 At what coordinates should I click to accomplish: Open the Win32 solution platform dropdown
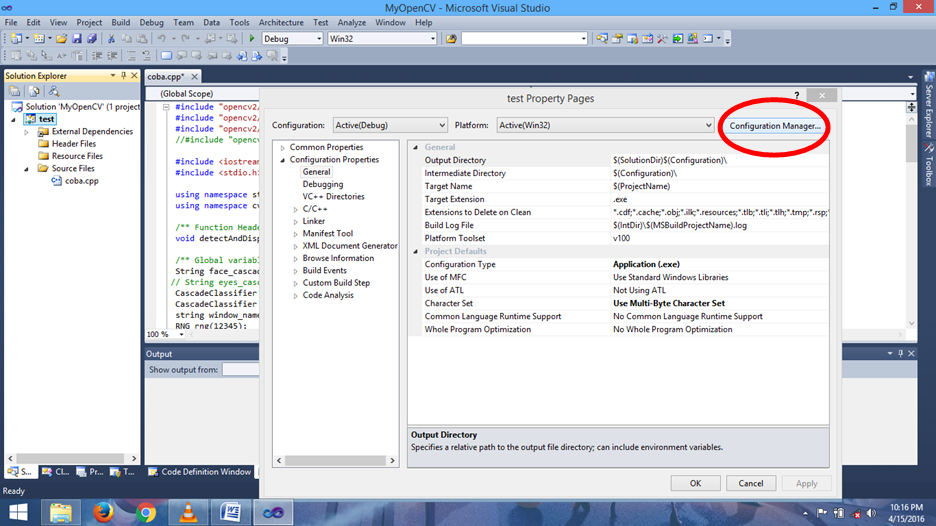click(382, 39)
